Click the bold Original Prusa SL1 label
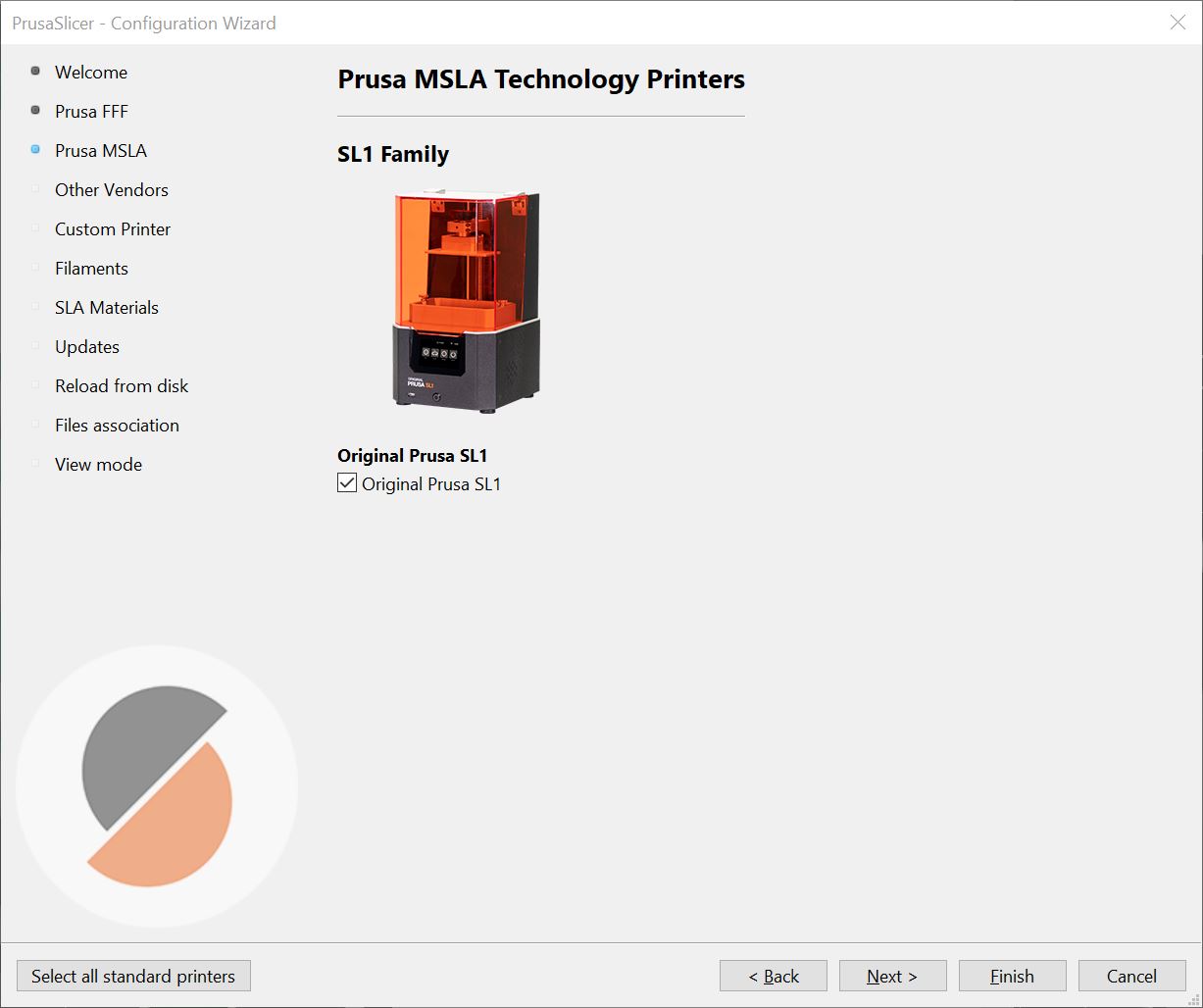The image size is (1203, 1008). click(x=412, y=456)
